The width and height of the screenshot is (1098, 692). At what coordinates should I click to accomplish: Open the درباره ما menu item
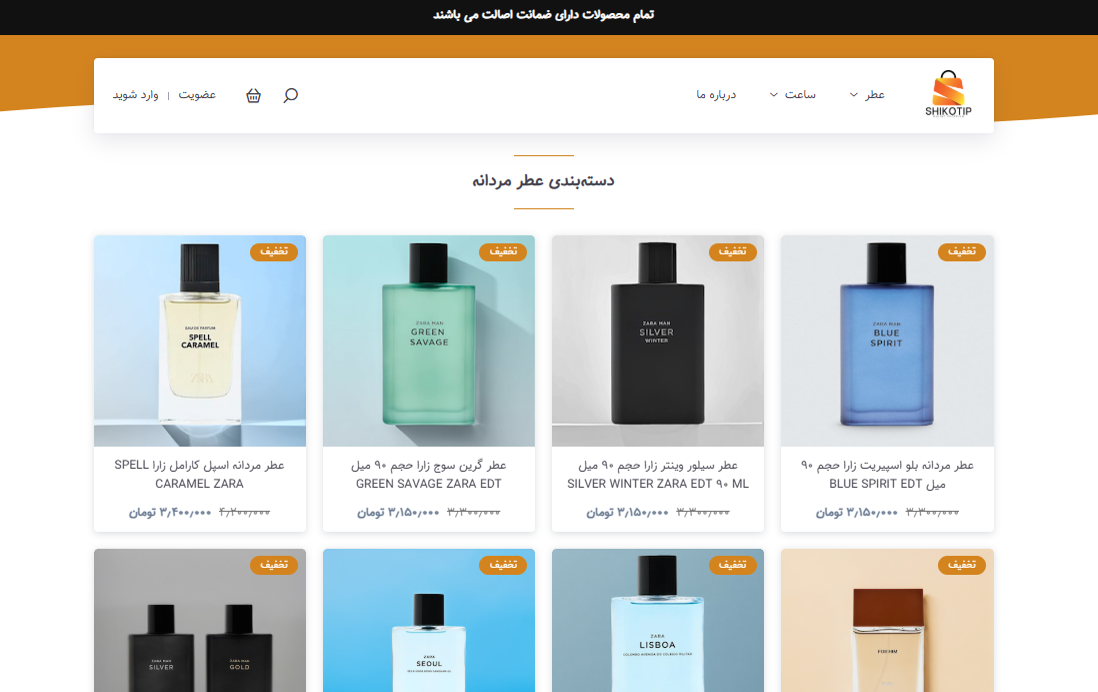point(716,95)
